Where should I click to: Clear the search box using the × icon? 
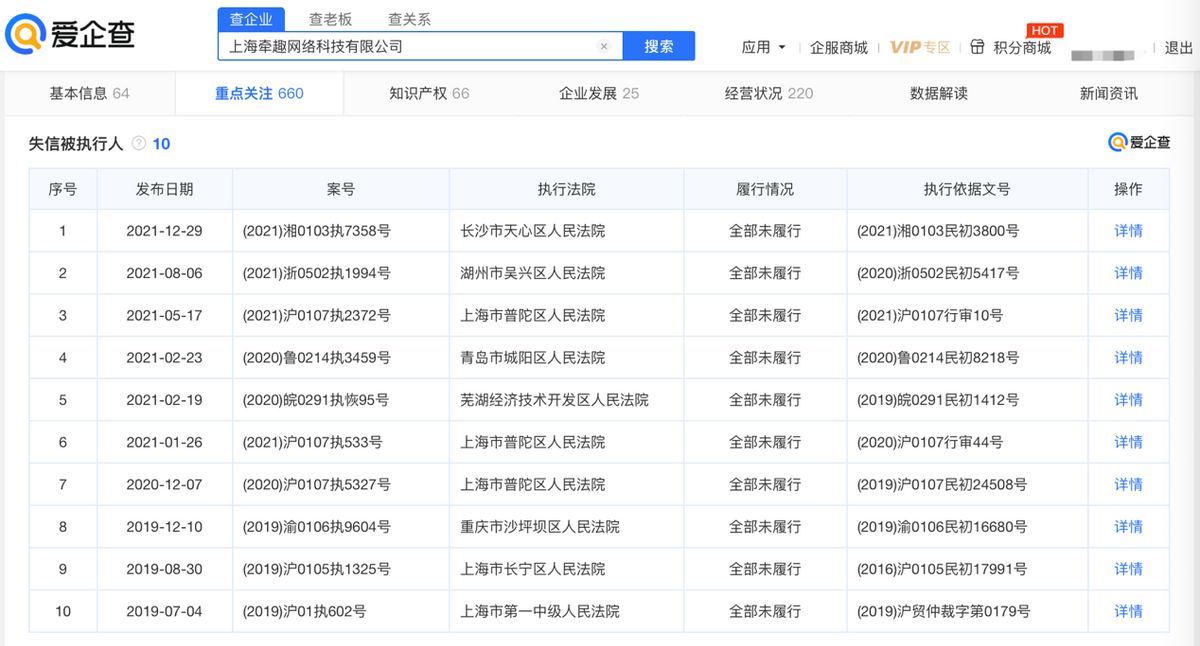pos(604,46)
